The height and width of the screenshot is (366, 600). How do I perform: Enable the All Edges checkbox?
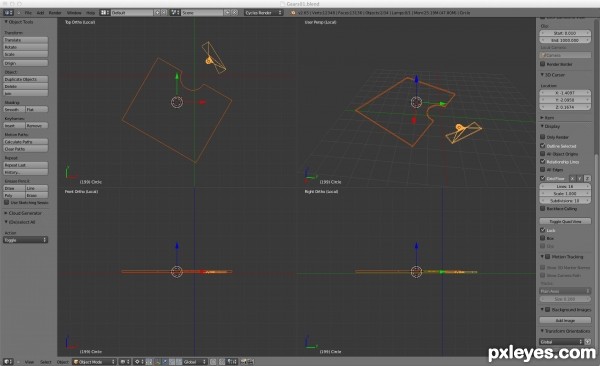[x=543, y=169]
